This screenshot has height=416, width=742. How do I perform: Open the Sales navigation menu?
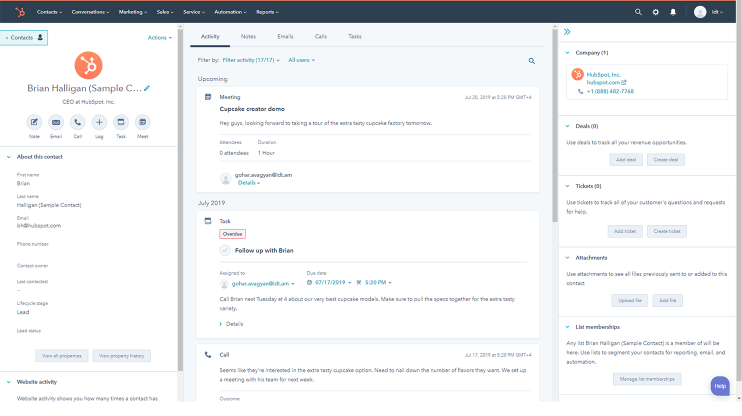(165, 12)
